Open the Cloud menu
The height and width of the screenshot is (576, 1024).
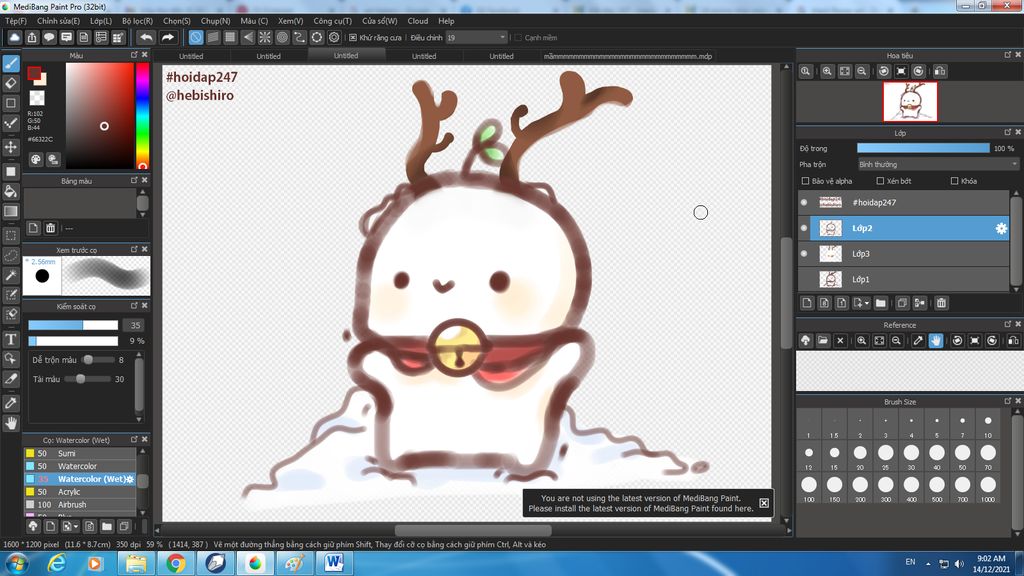[x=417, y=21]
